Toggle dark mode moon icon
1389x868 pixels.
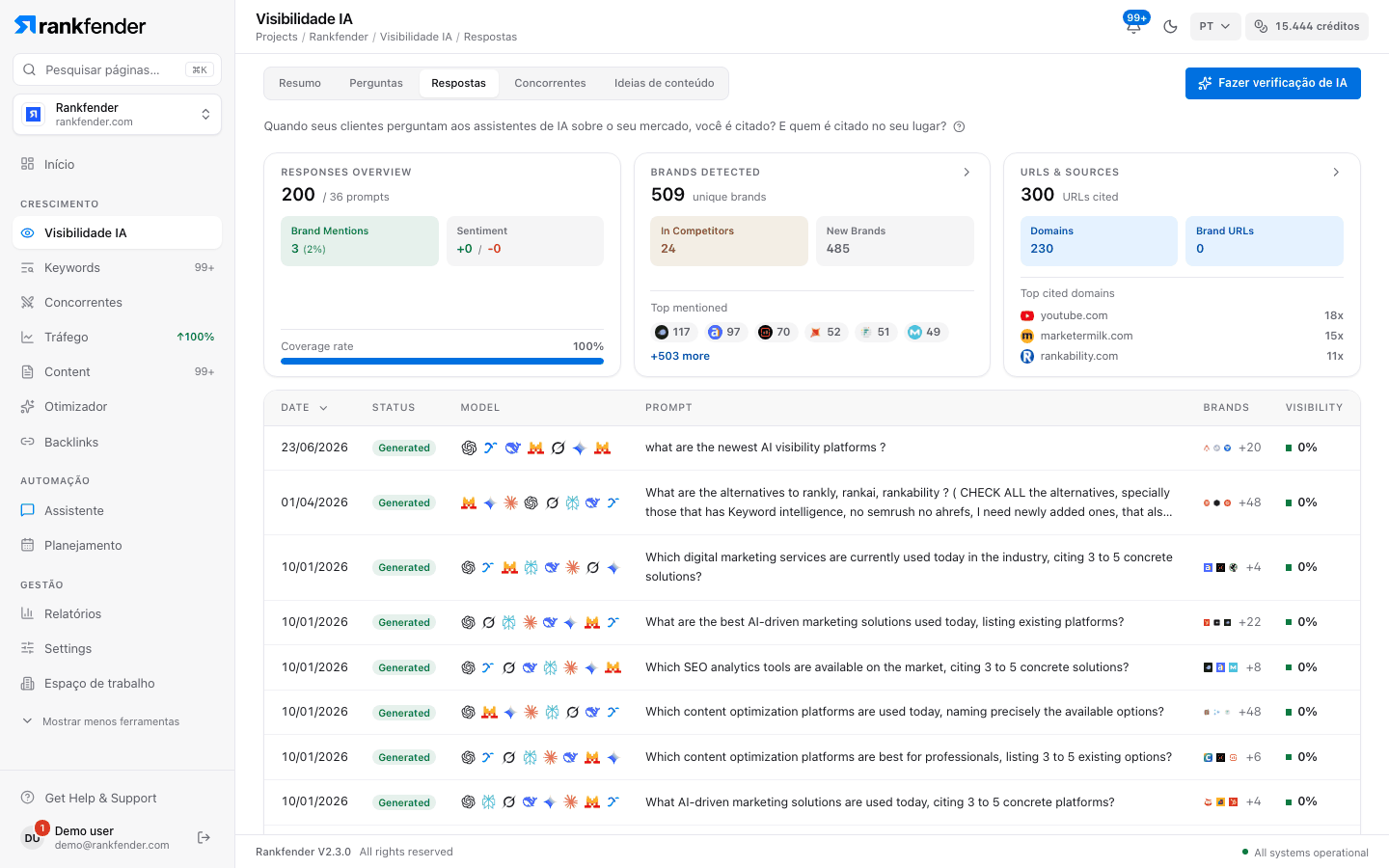pos(1170,26)
